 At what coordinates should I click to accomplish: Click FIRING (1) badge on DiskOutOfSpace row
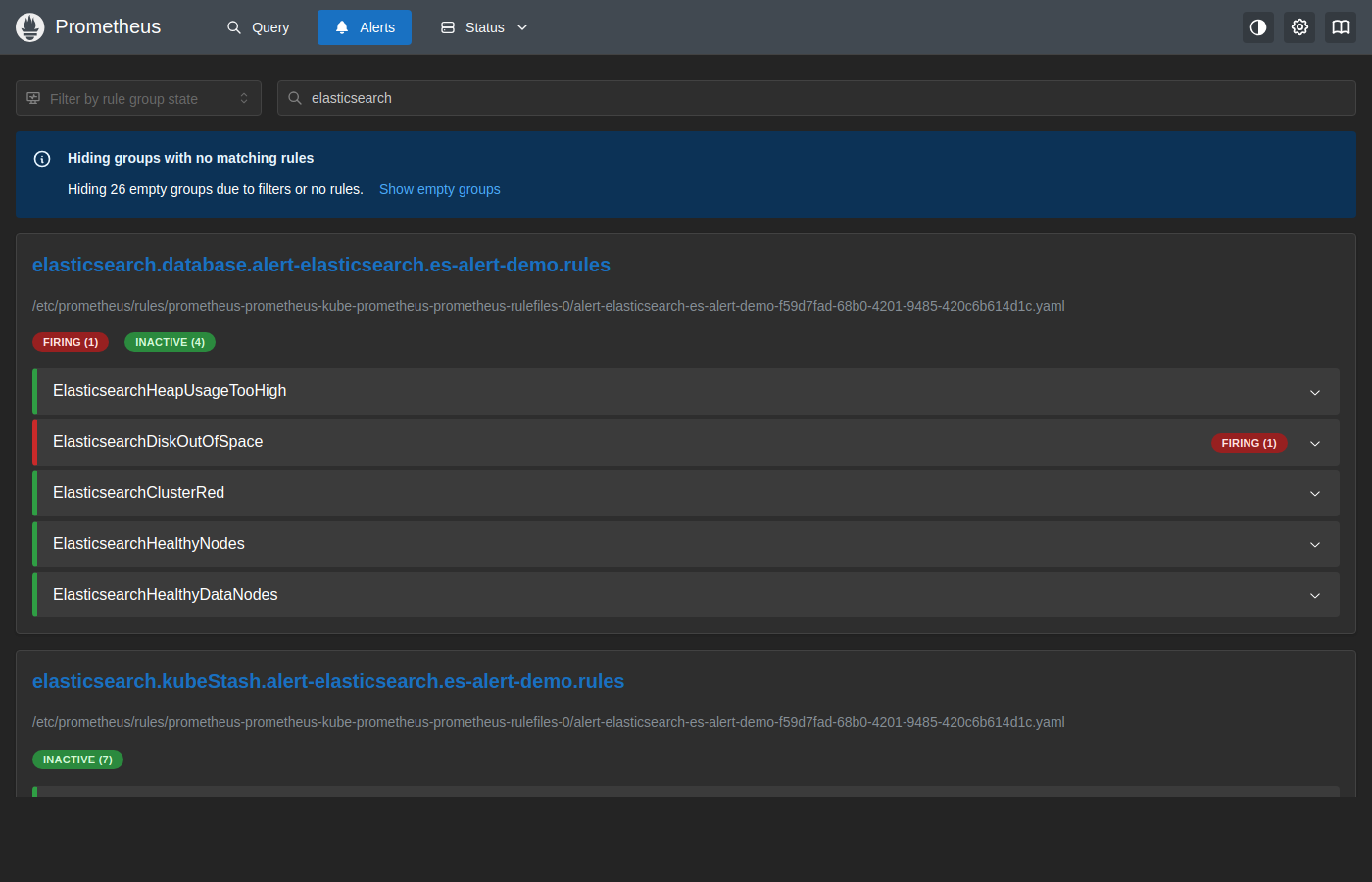[1249, 443]
